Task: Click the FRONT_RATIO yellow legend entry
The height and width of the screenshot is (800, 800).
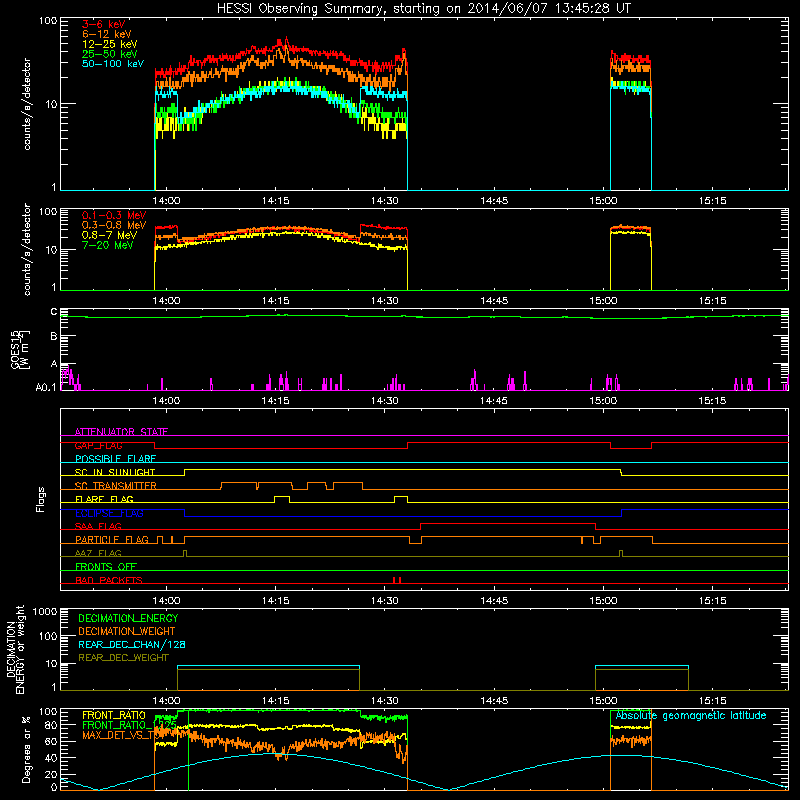Action: tap(114, 715)
